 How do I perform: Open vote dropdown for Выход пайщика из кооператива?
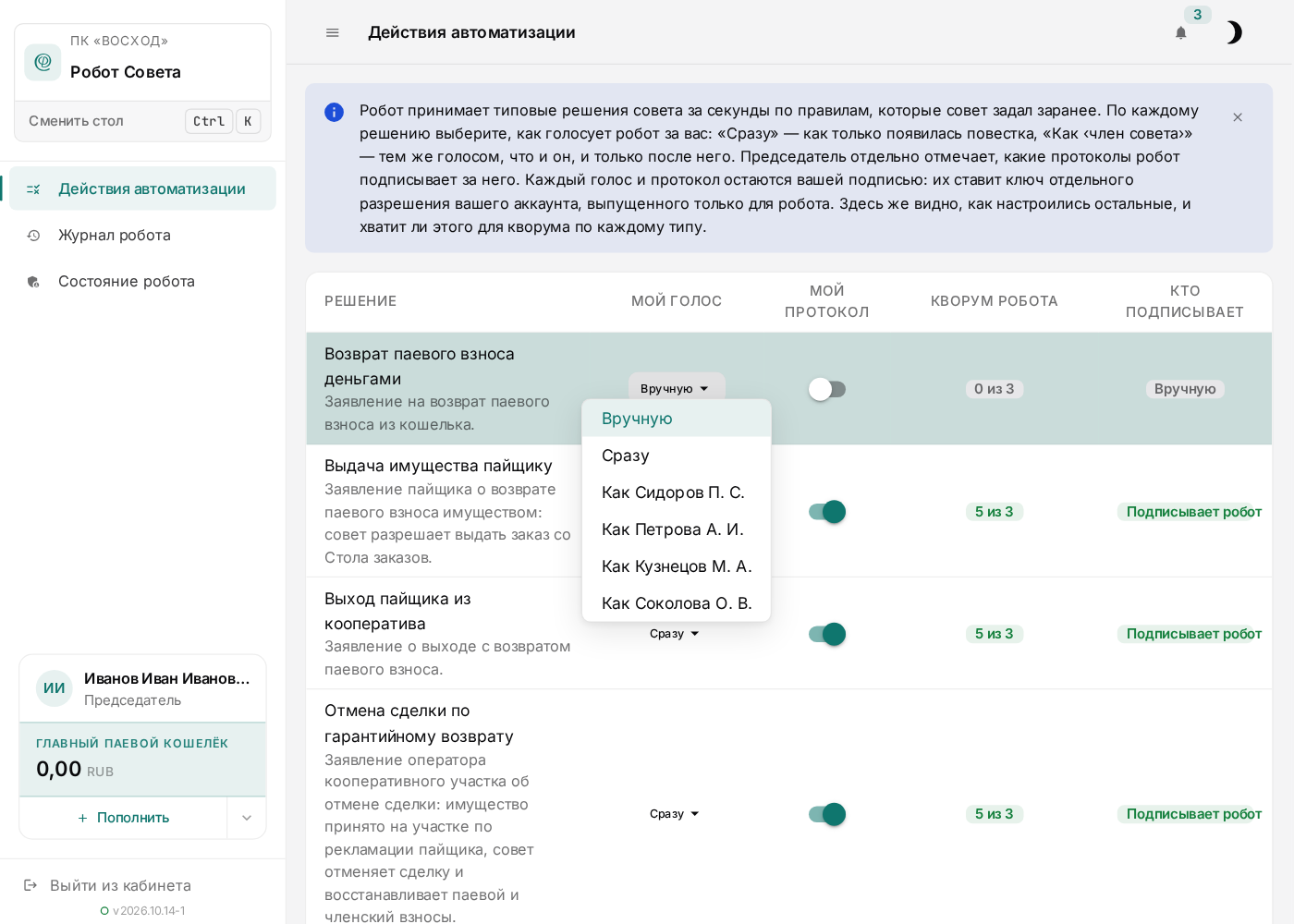(676, 634)
